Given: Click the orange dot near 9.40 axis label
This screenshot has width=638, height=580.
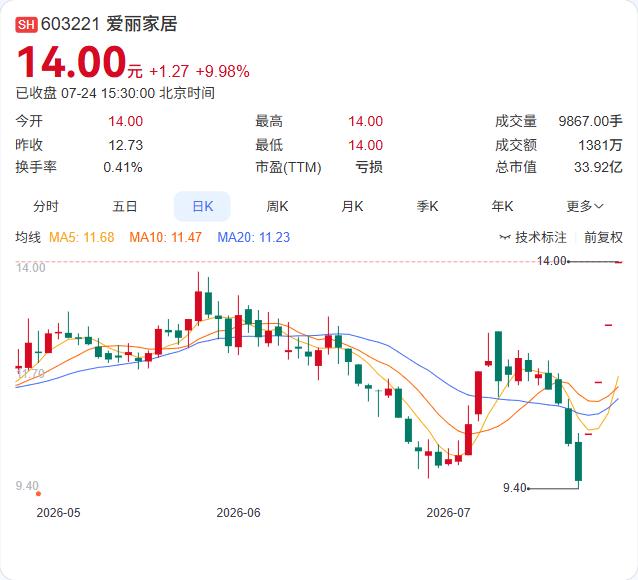Looking at the screenshot, I should pyautogui.click(x=38, y=494).
